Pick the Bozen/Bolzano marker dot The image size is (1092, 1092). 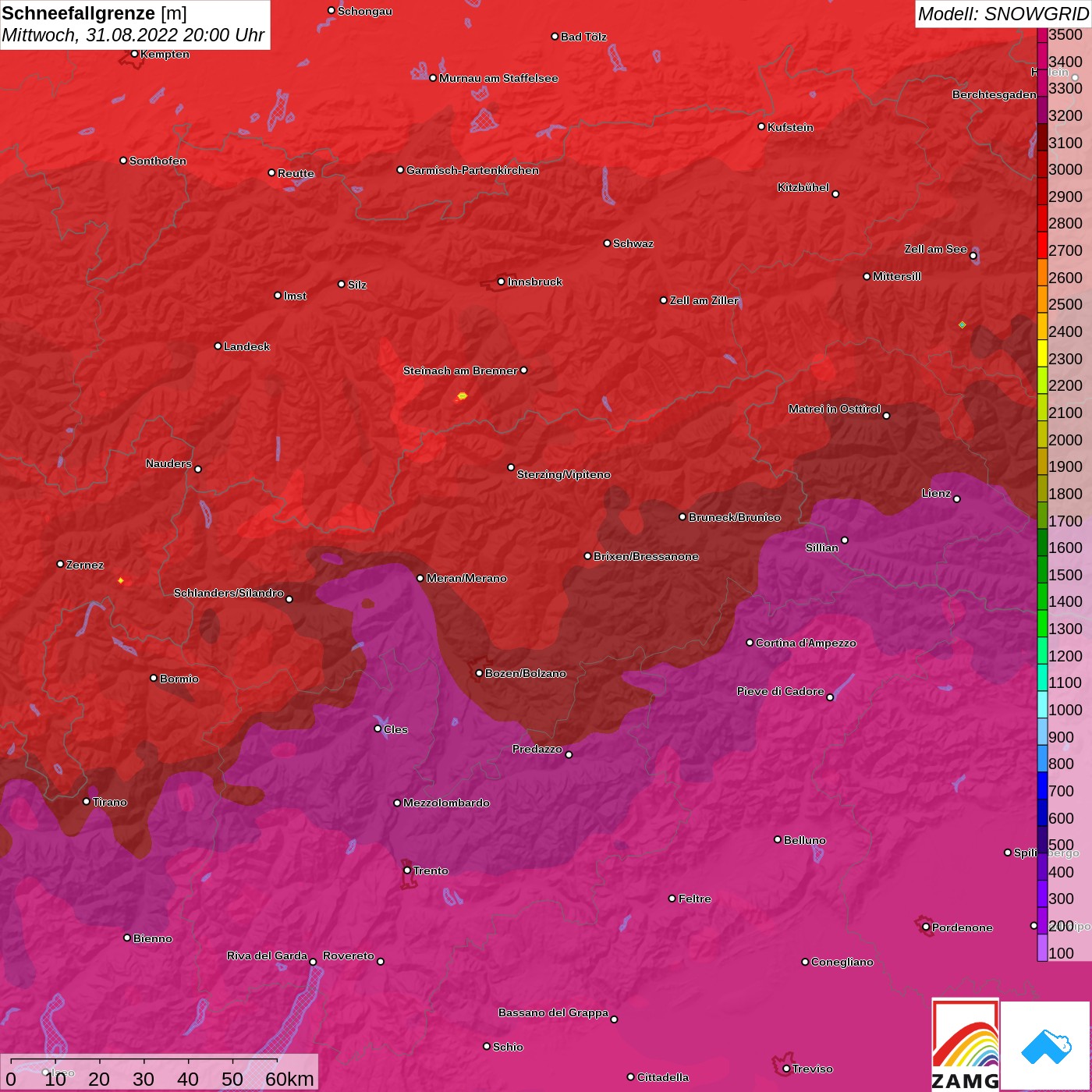(x=479, y=673)
